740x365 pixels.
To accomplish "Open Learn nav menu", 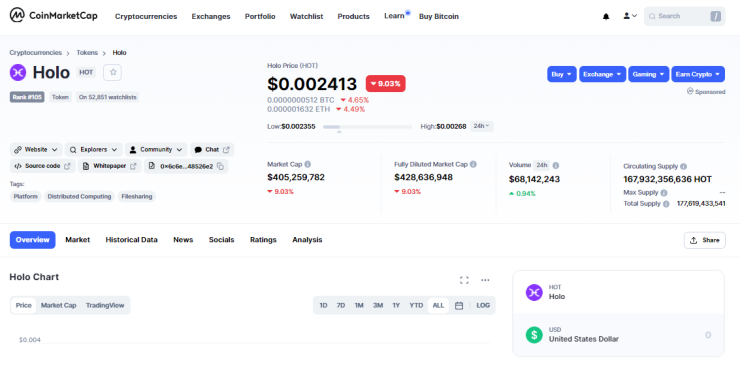I will [x=394, y=16].
